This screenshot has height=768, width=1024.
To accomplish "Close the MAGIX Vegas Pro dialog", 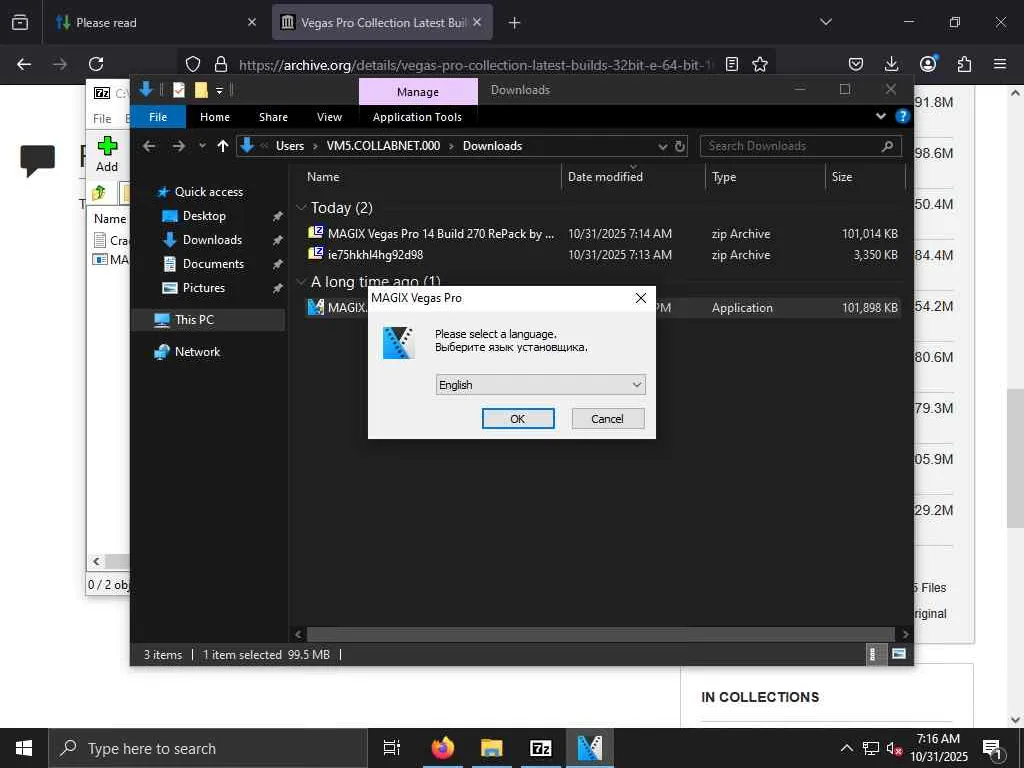I will pos(641,298).
